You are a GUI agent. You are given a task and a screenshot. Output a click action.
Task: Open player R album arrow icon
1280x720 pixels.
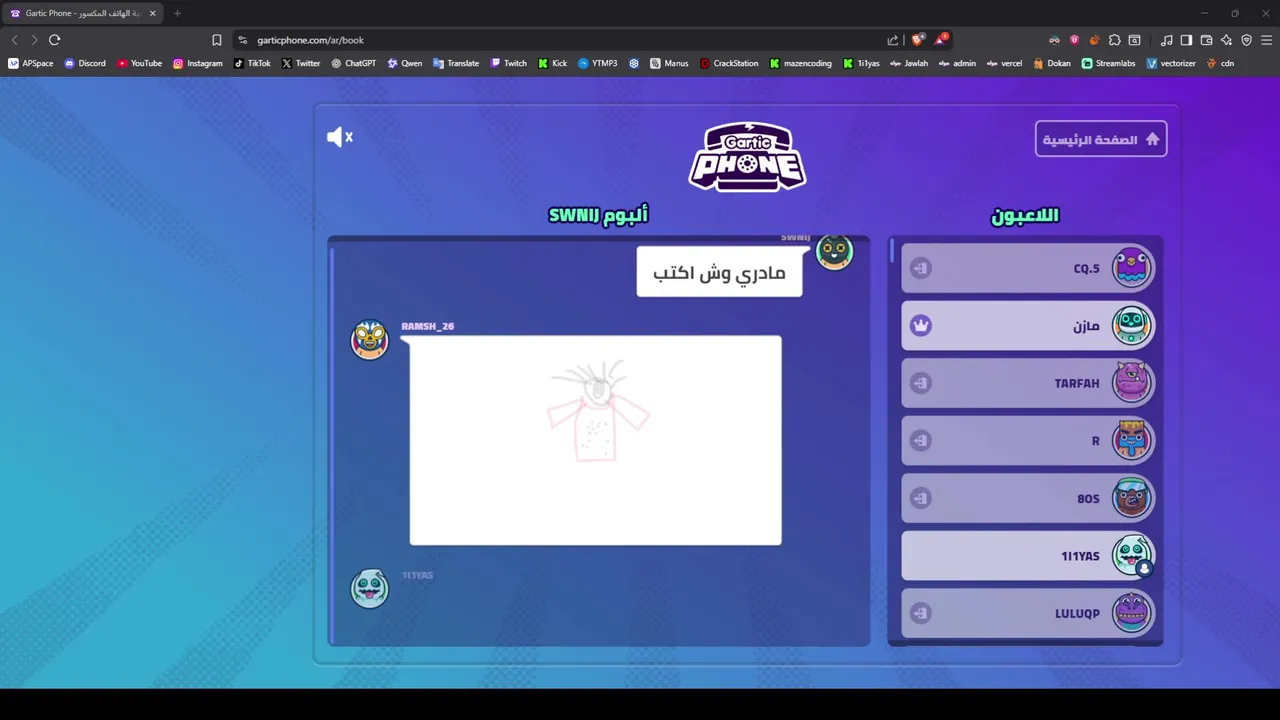pyautogui.click(x=920, y=441)
